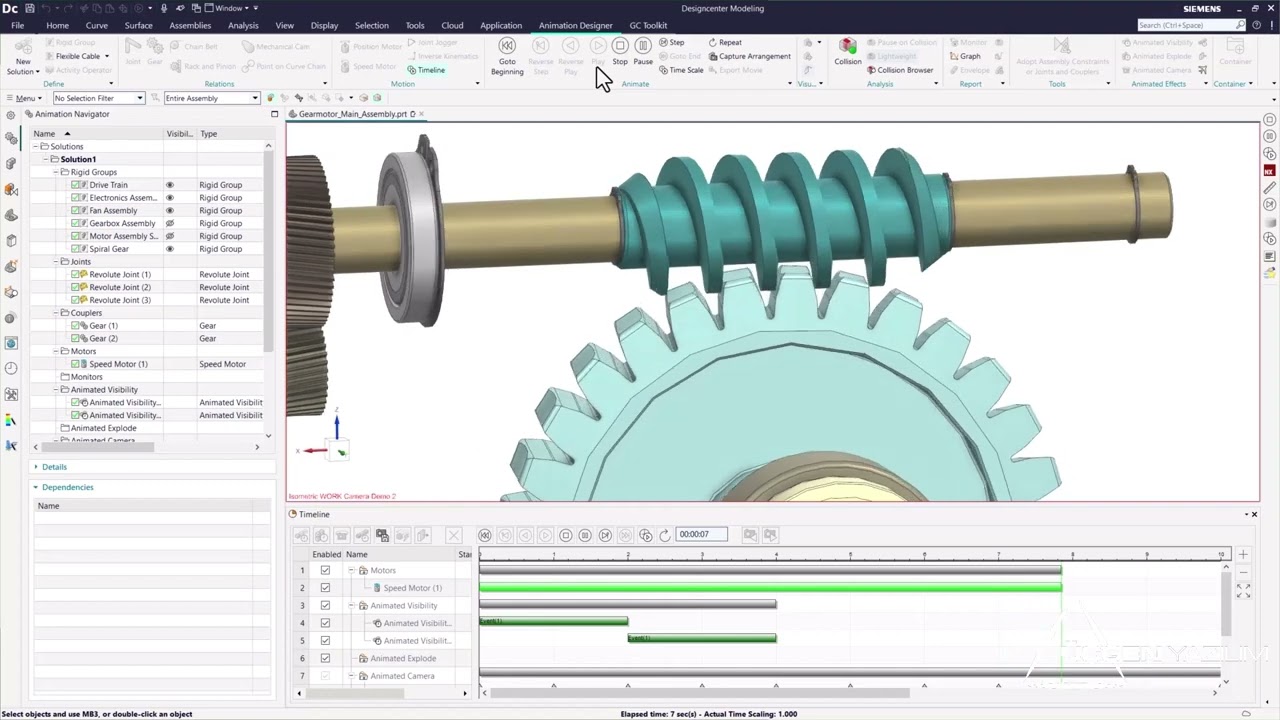Toggle Speed Motor (1) checkbox in navigator
This screenshot has width=1280, height=720.
click(x=76, y=364)
